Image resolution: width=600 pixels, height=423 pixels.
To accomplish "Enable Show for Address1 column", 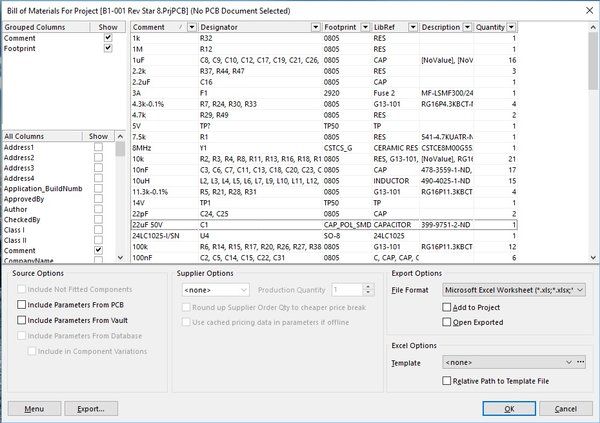I will point(98,147).
